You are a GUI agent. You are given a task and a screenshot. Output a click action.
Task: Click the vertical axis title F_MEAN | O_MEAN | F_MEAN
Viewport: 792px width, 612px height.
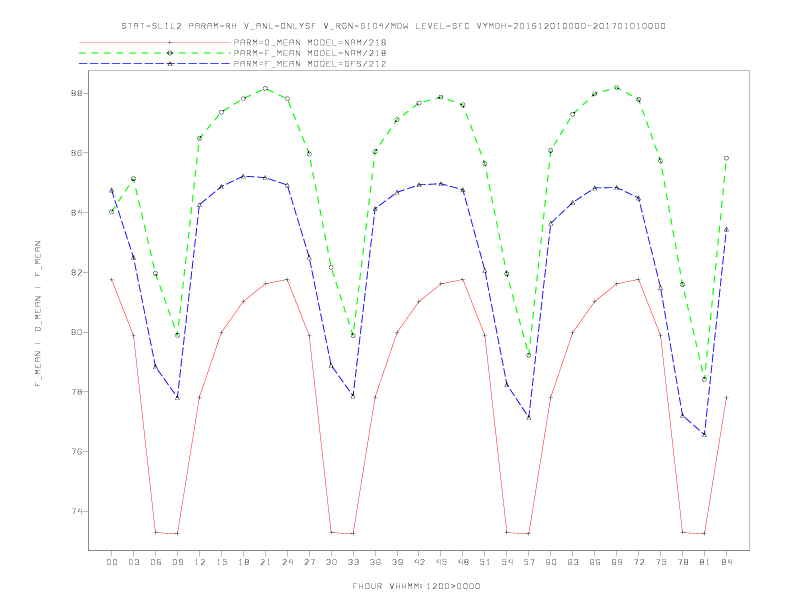click(x=38, y=314)
